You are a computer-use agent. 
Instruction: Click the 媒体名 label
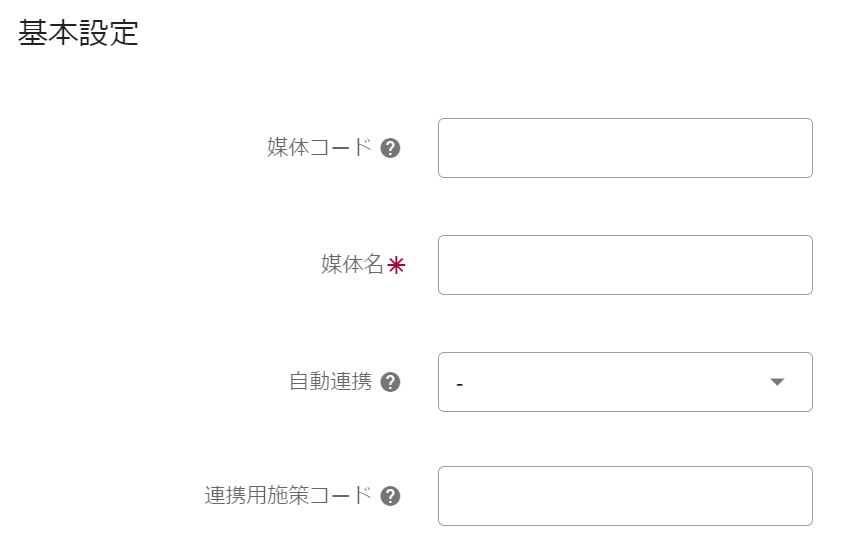click(x=352, y=265)
